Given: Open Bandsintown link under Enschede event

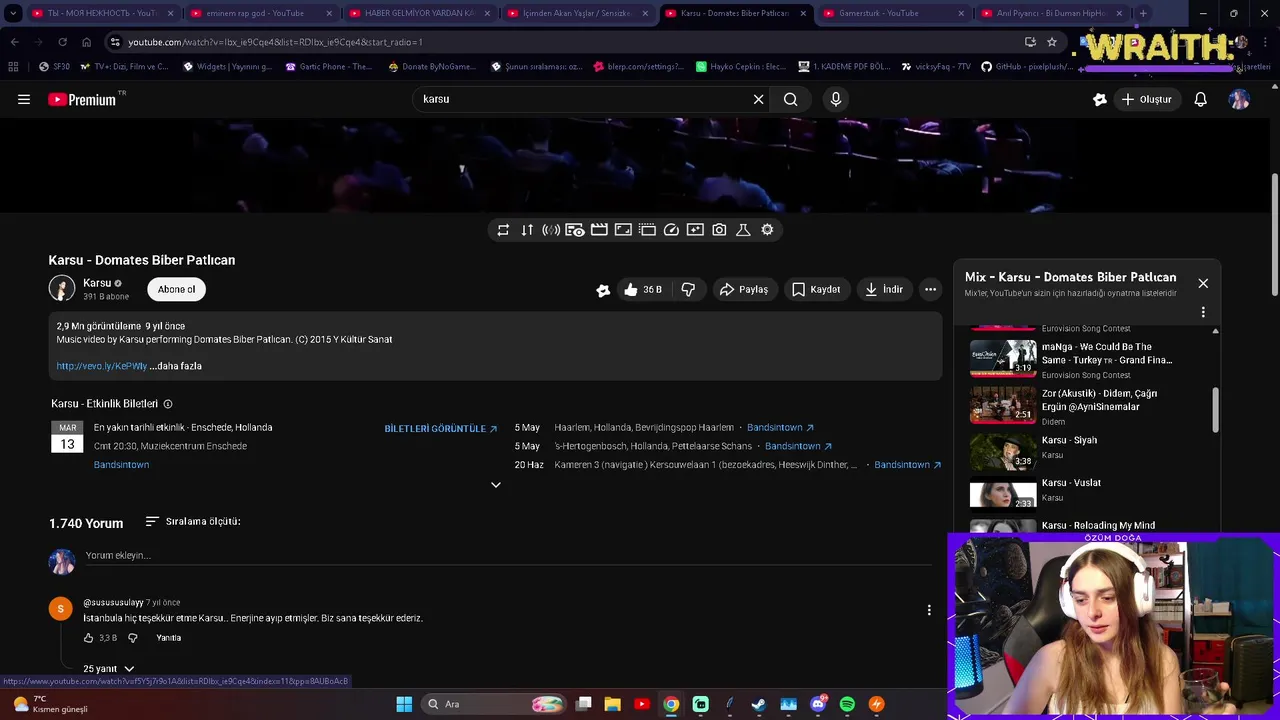Looking at the screenshot, I should tap(121, 465).
